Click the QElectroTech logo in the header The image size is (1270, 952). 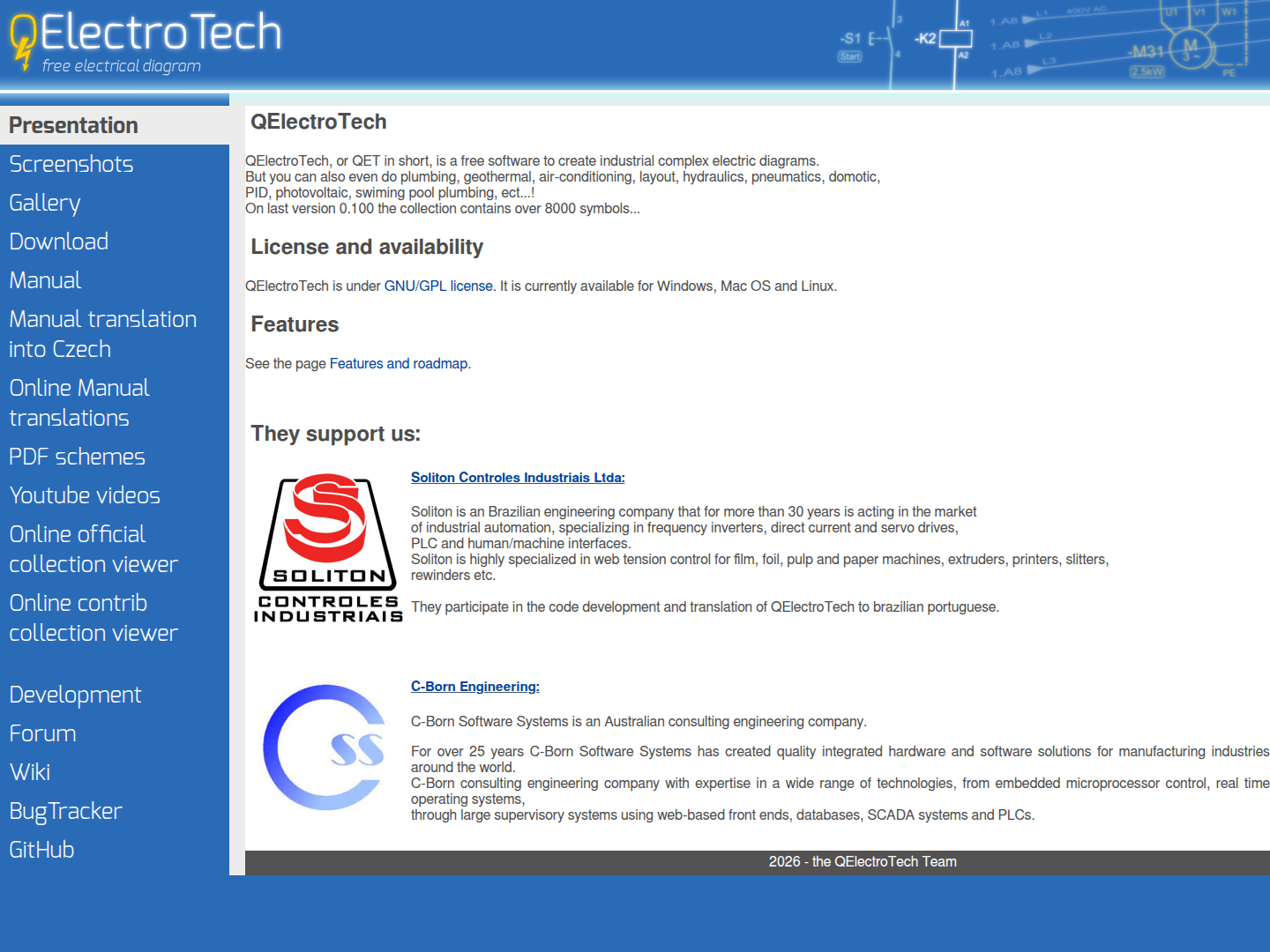pos(146,41)
